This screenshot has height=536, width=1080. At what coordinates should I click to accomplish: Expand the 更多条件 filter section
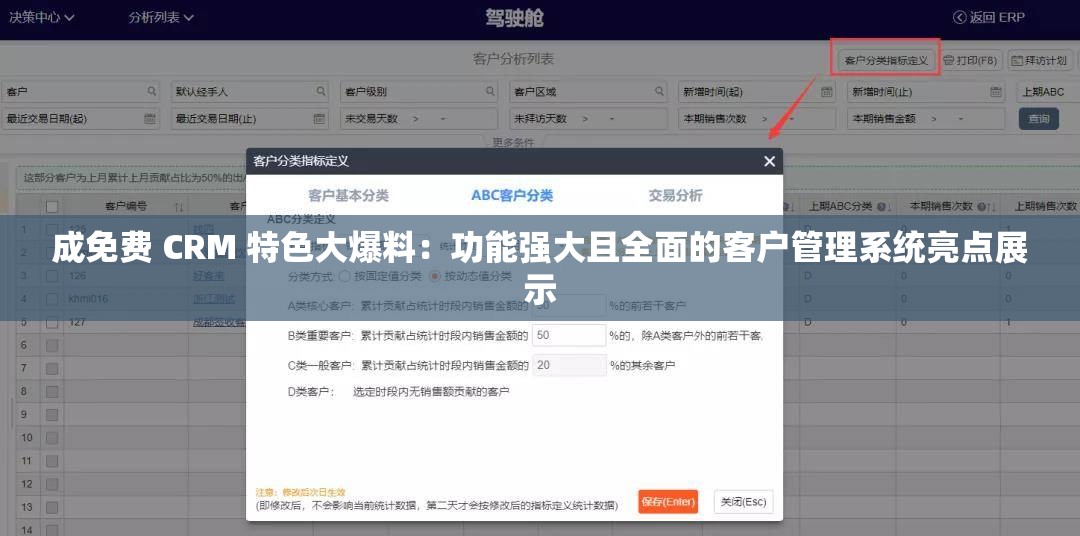tap(513, 143)
